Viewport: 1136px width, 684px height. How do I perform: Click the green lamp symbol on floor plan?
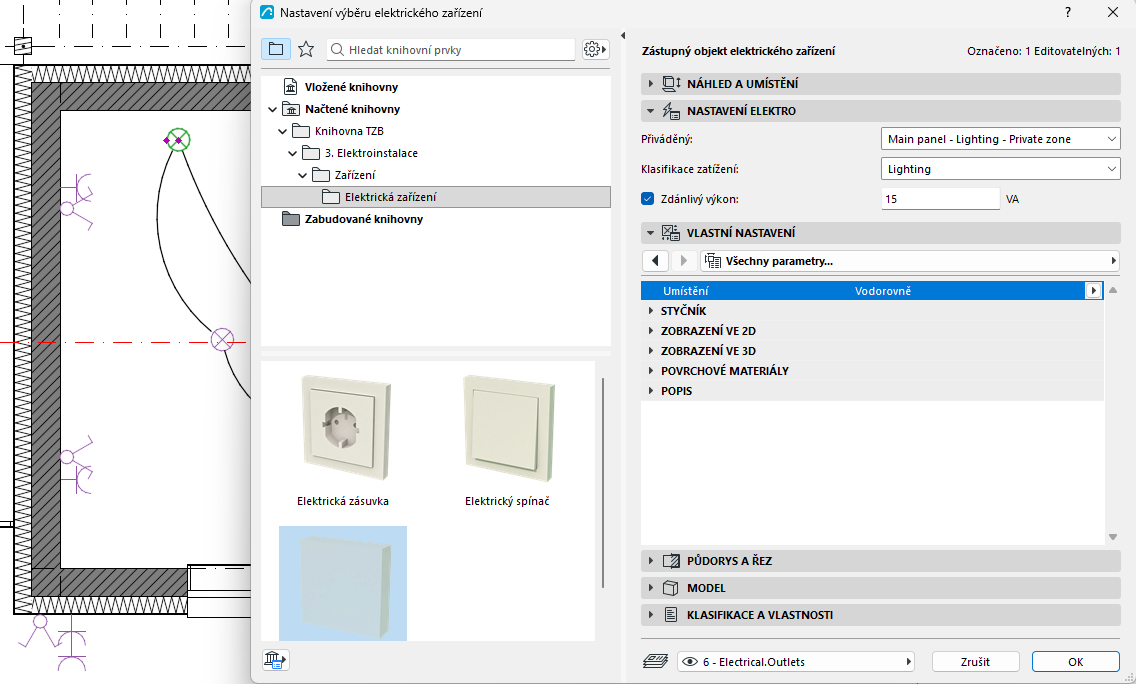[x=178, y=140]
